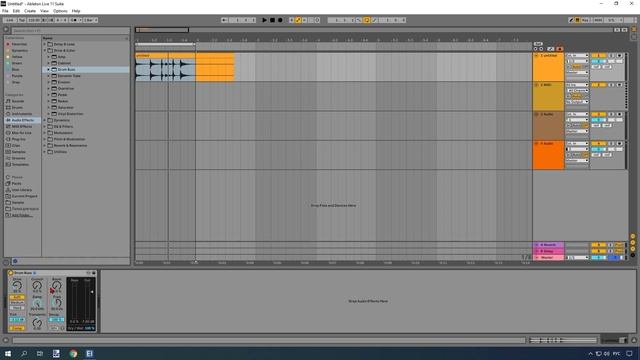Select the Erosion device in browser list
The width and height of the screenshot is (640, 360).
point(64,82)
